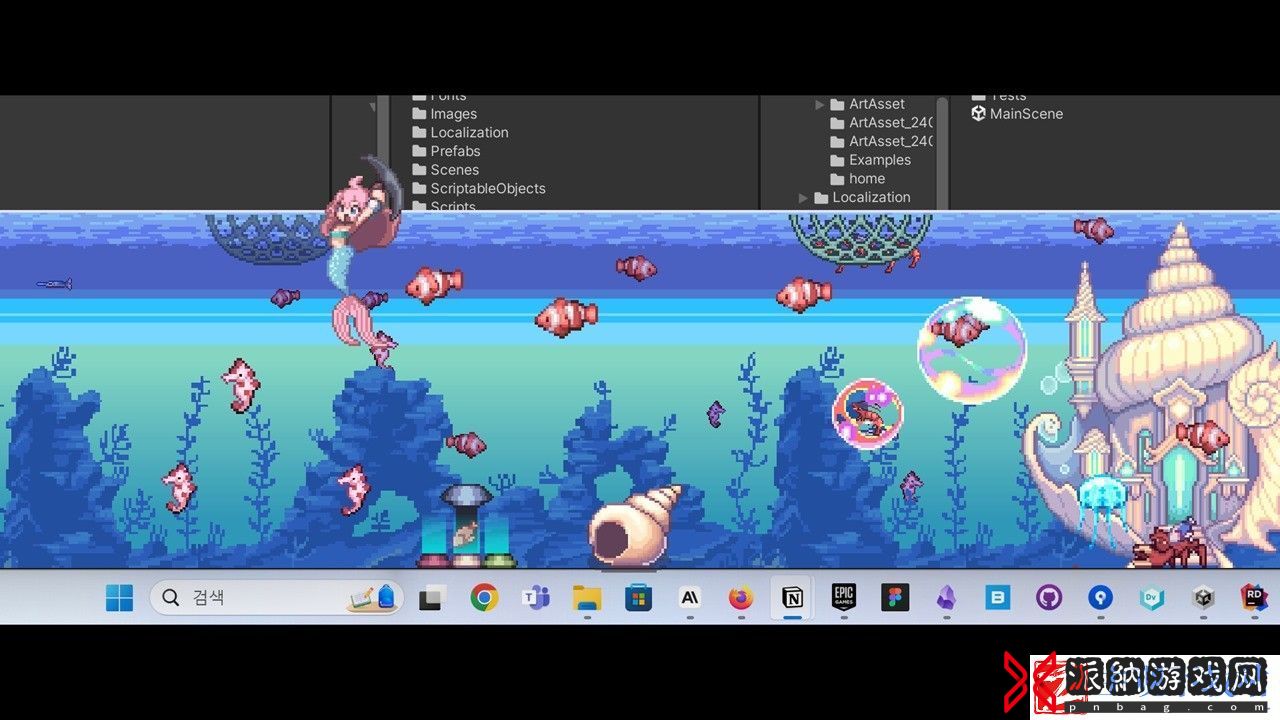Select Localization folder between Images and Prefabs
1280x720 pixels.
pos(460,132)
